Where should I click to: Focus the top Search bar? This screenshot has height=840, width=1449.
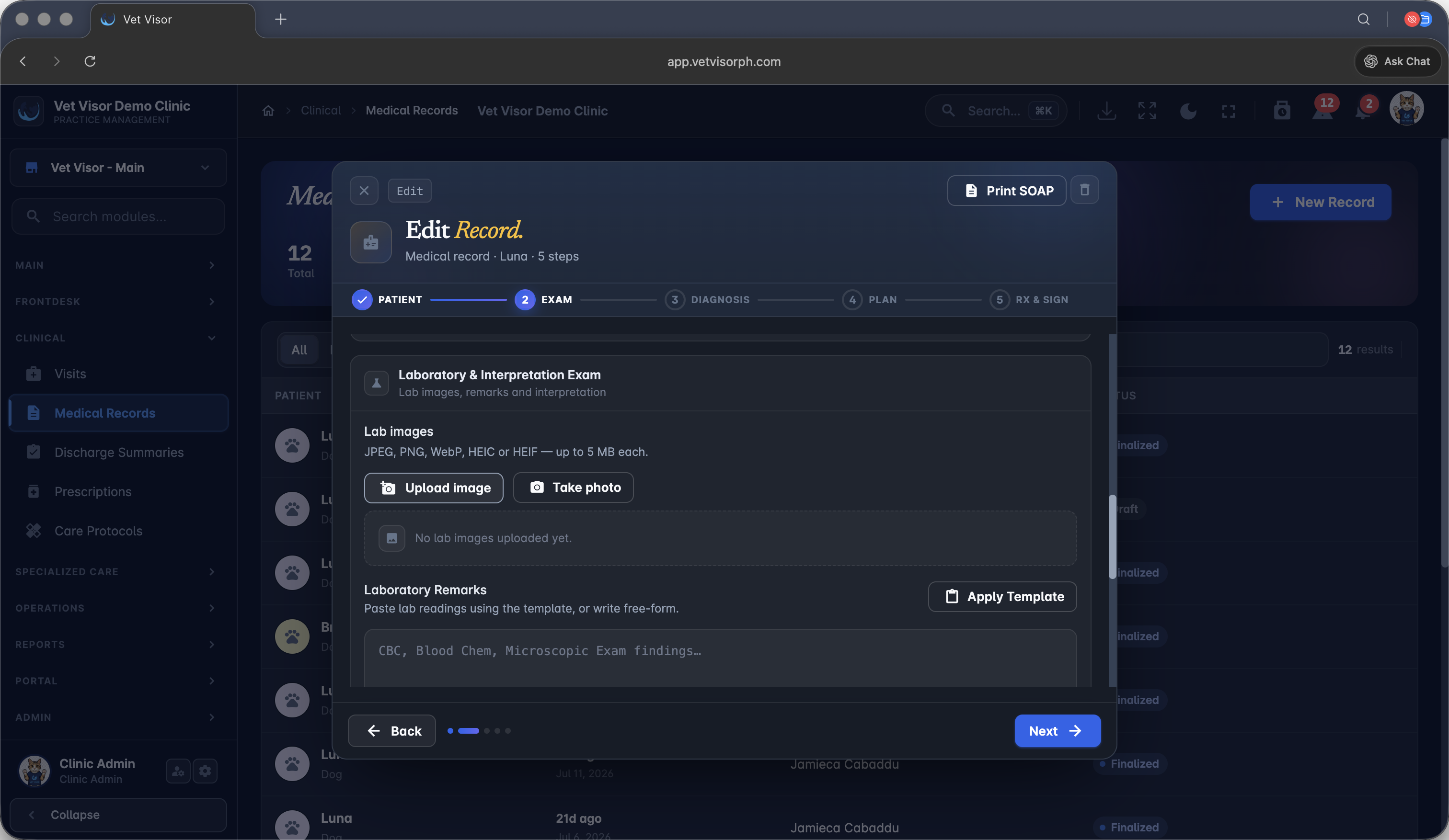(x=996, y=110)
